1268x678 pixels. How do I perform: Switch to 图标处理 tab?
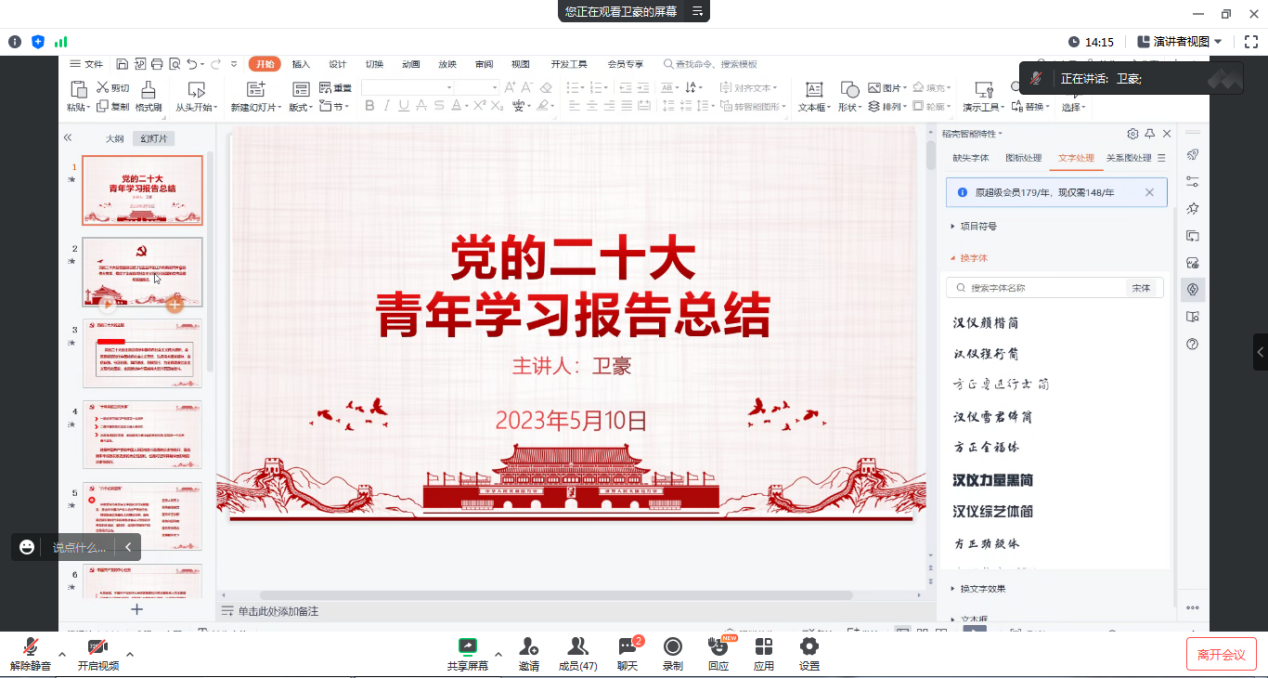click(x=1023, y=158)
